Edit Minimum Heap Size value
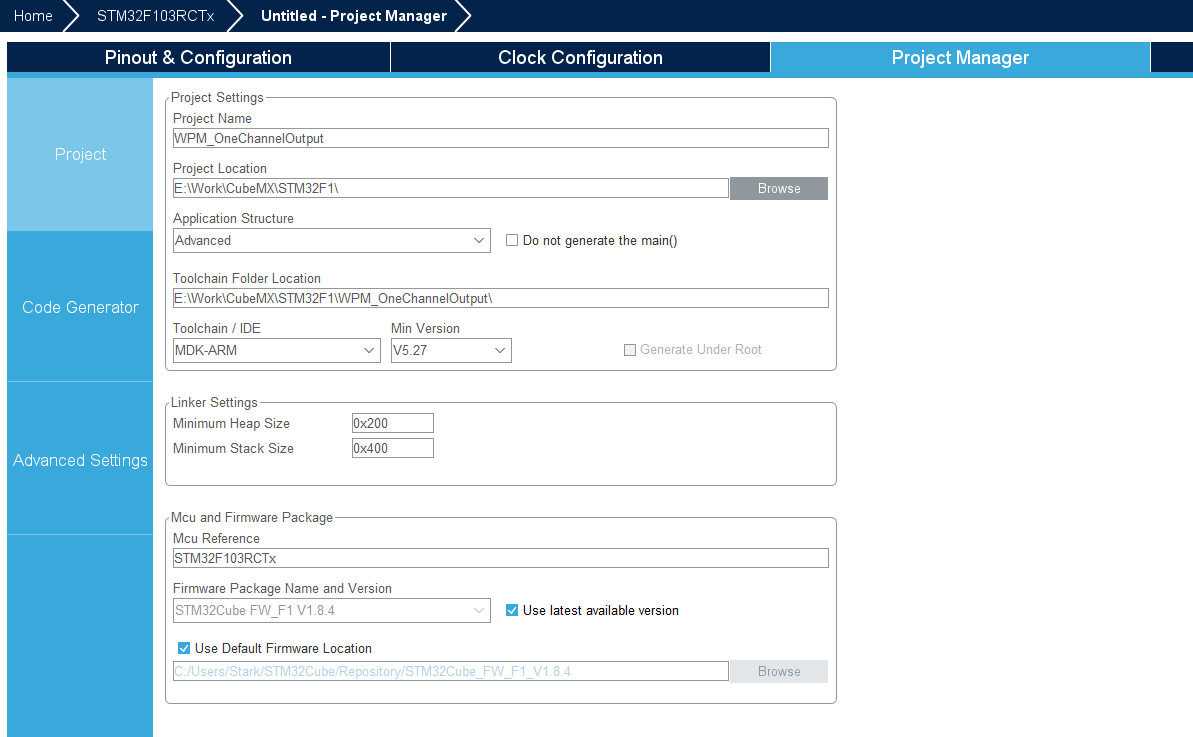1193x737 pixels. (393, 424)
